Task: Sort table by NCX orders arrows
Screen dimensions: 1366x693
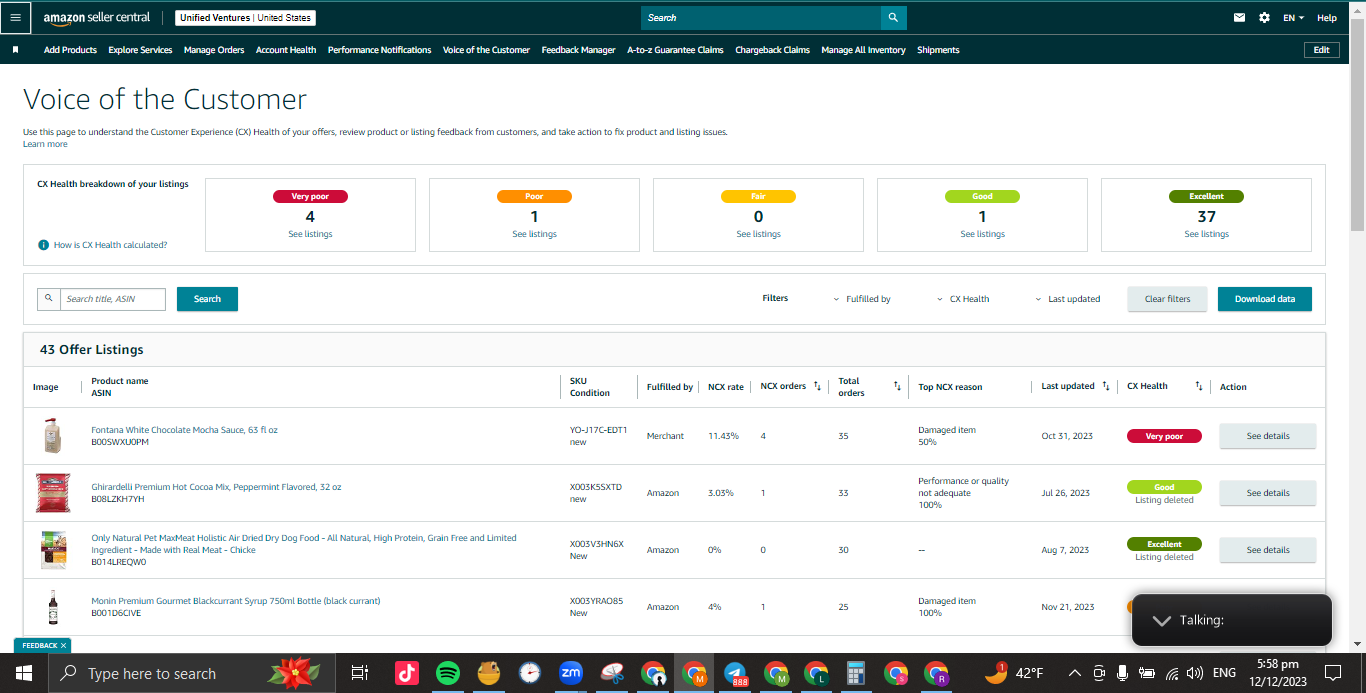Action: pos(818,386)
